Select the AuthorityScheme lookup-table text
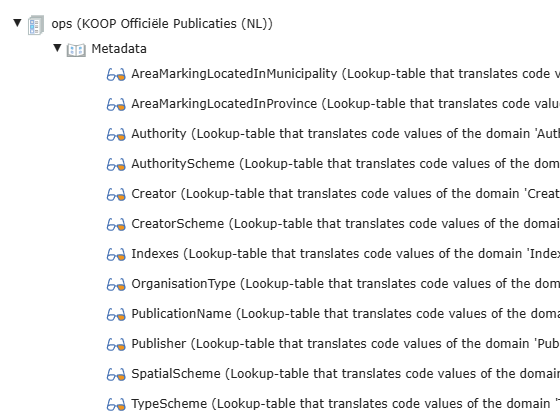The width and height of the screenshot is (560, 418). coord(345,164)
